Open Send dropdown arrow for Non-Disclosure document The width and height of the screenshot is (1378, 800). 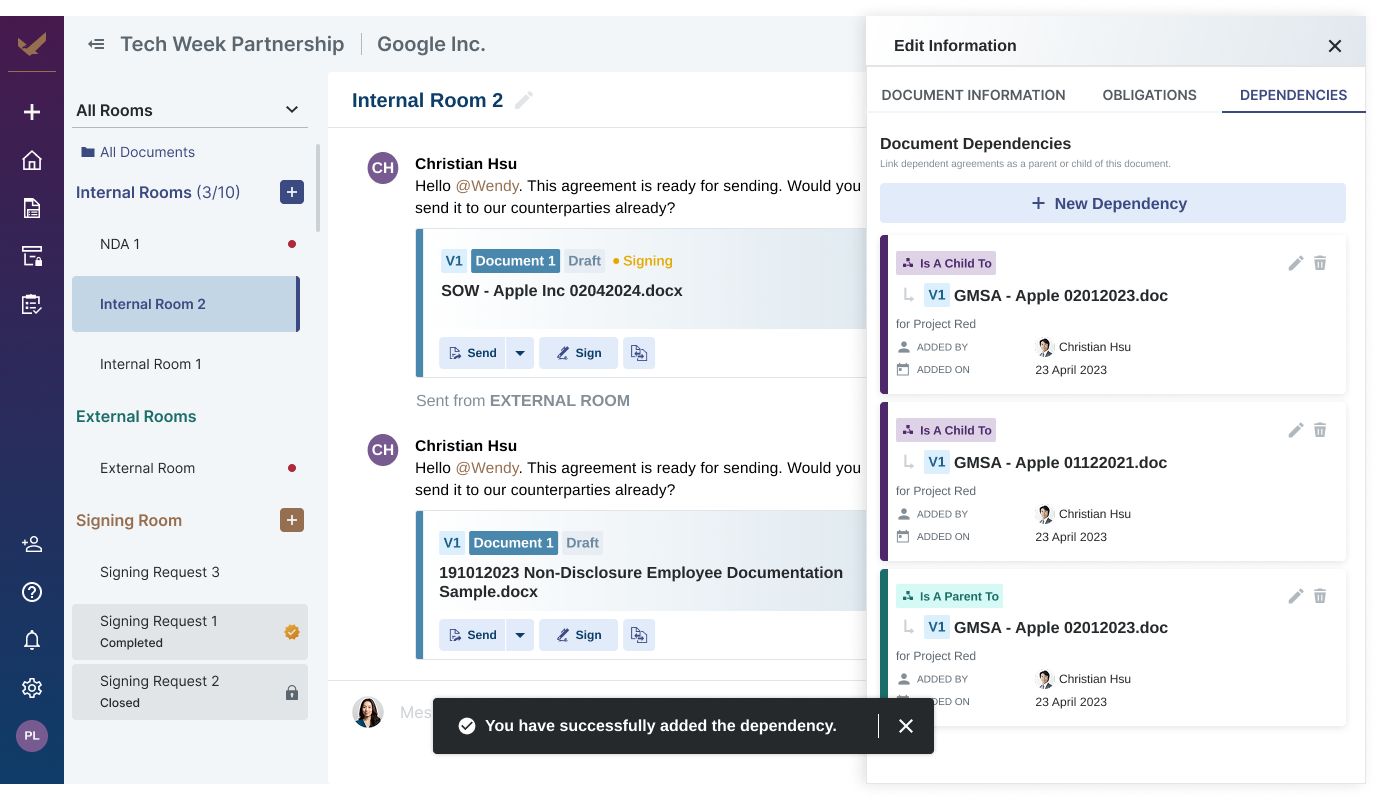coord(520,635)
